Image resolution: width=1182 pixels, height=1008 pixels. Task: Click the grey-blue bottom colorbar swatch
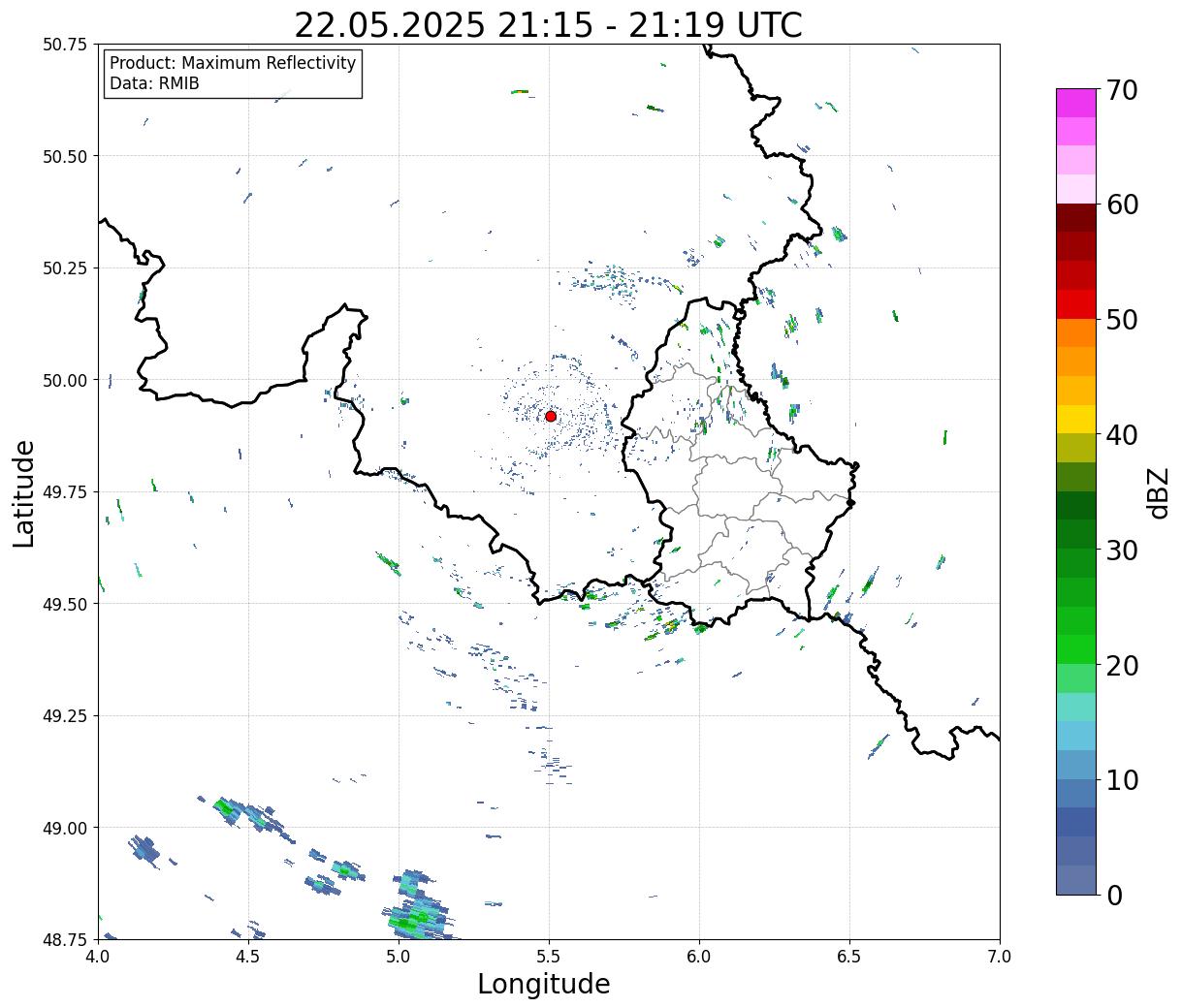pos(1076,879)
